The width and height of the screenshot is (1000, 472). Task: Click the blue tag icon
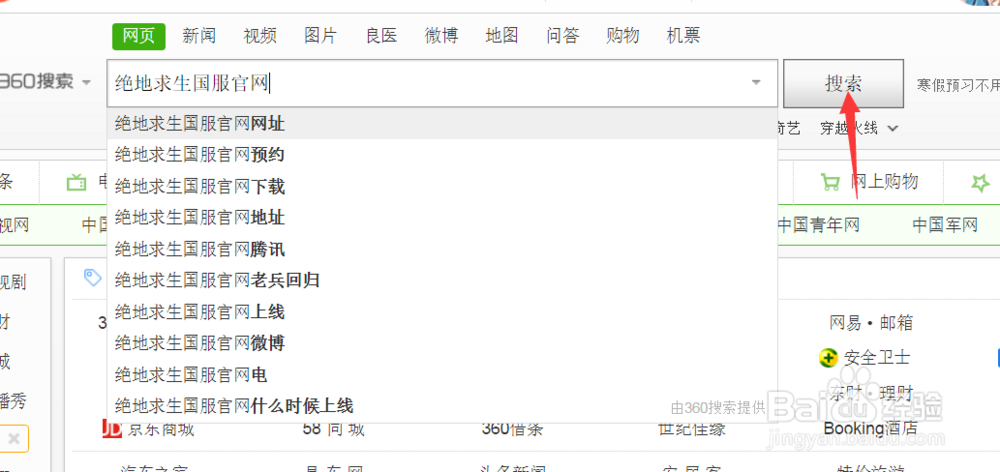[x=93, y=277]
